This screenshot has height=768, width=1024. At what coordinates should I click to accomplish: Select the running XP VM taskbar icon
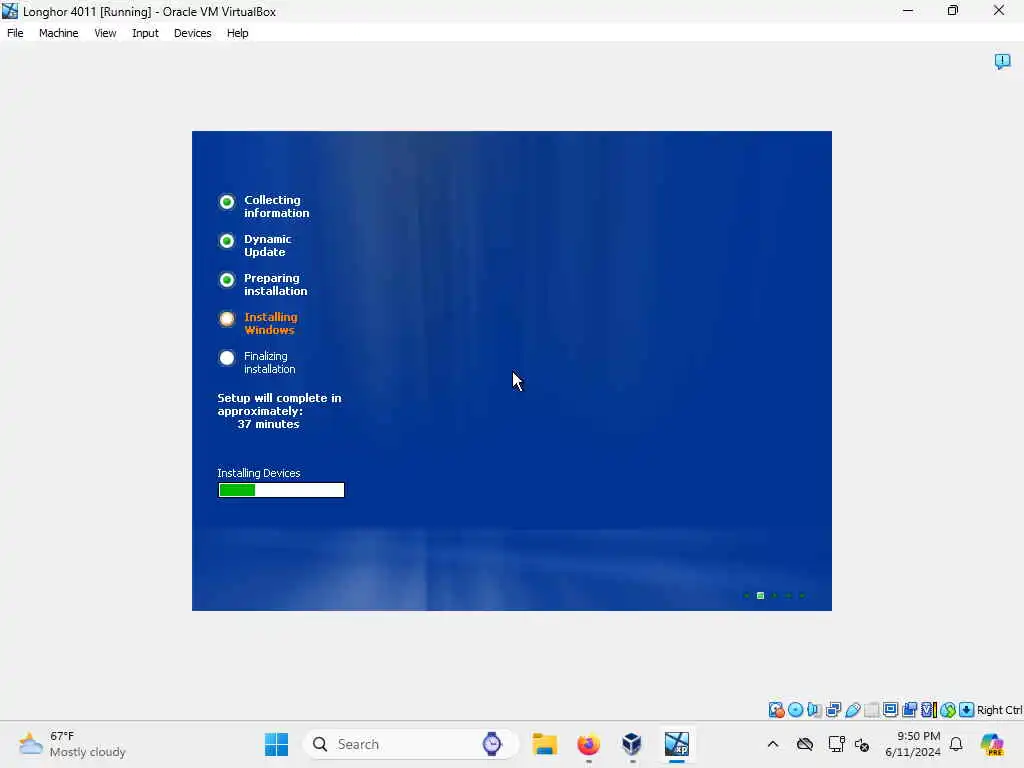pyautogui.click(x=677, y=744)
